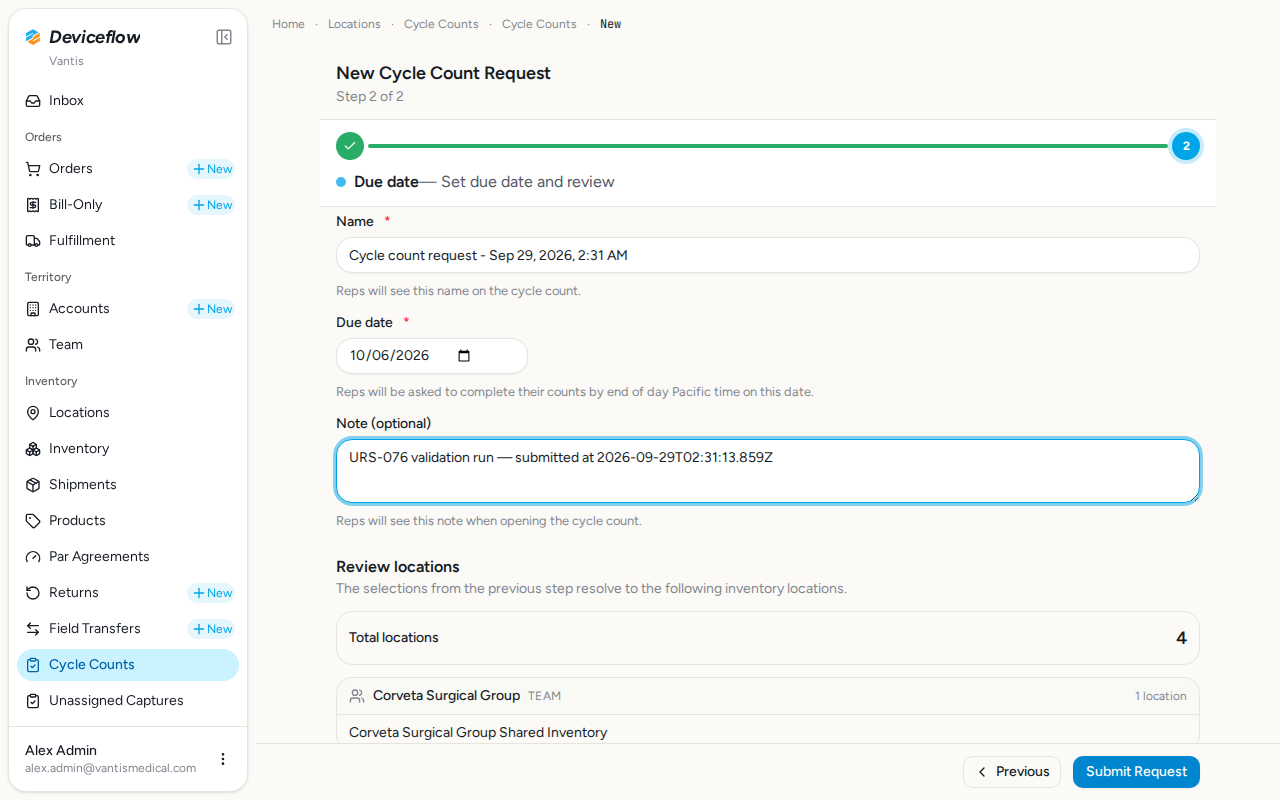Viewport: 1280px width, 800px height.
Task: Click the Products tag icon
Action: [33, 521]
